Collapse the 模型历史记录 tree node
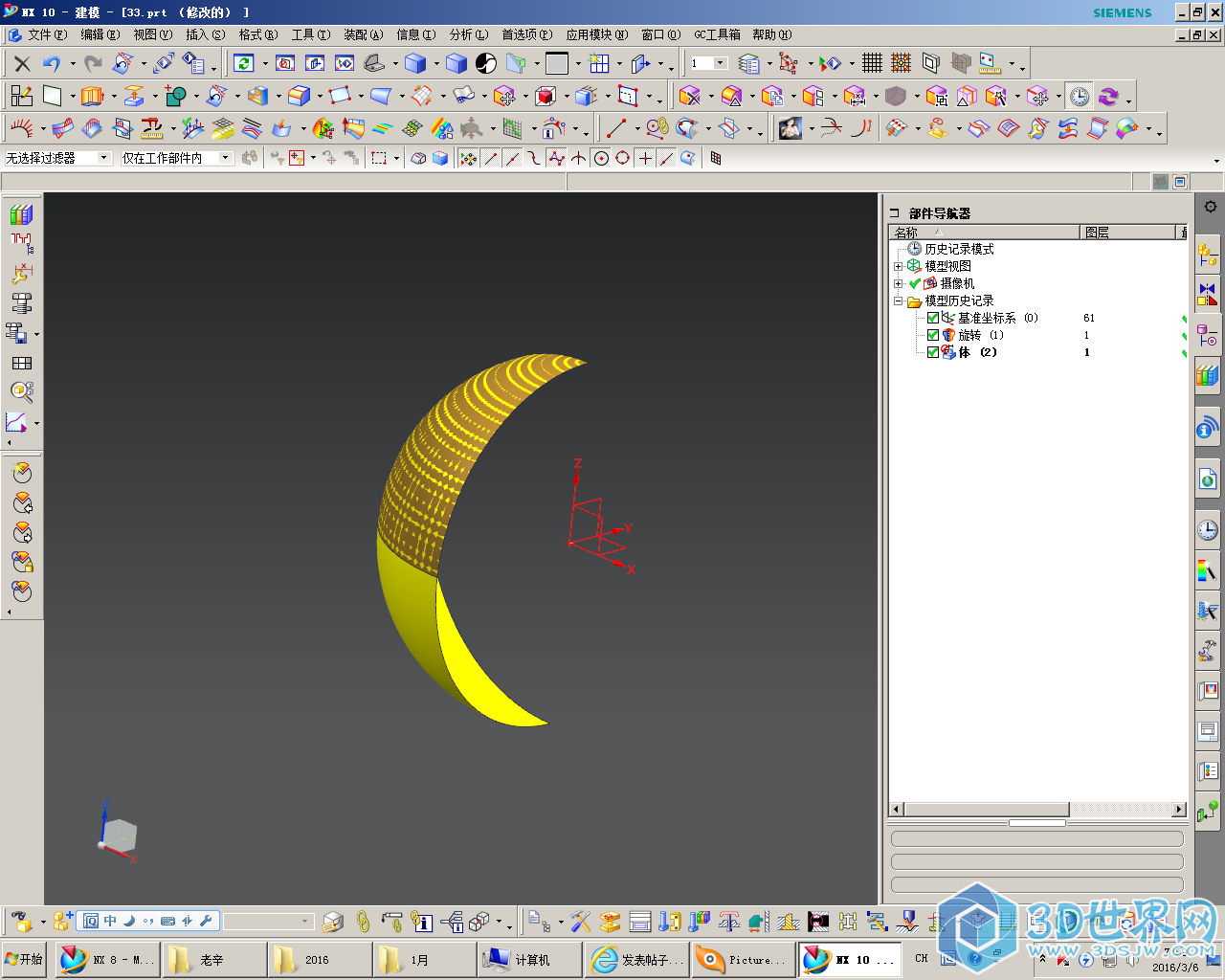The width and height of the screenshot is (1225, 980). click(898, 301)
